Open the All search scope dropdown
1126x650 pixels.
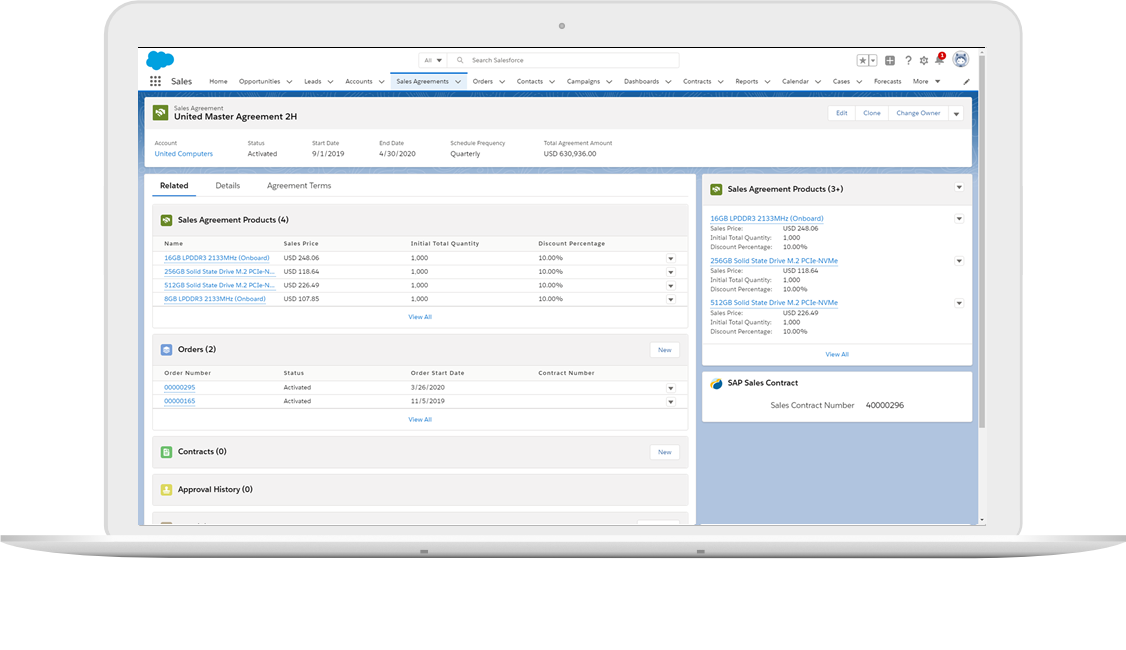(x=433, y=60)
